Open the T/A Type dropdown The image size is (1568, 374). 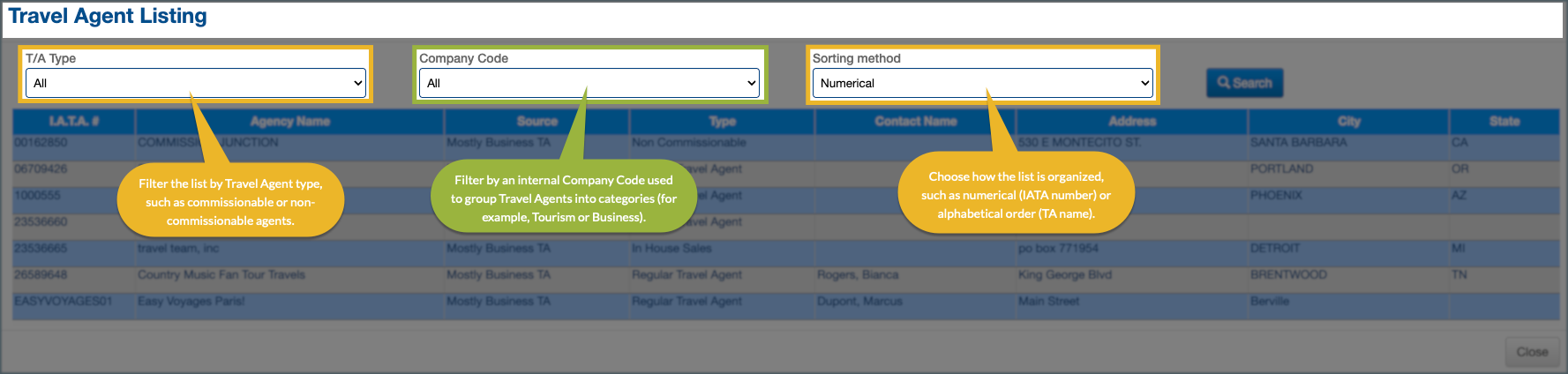click(x=196, y=83)
